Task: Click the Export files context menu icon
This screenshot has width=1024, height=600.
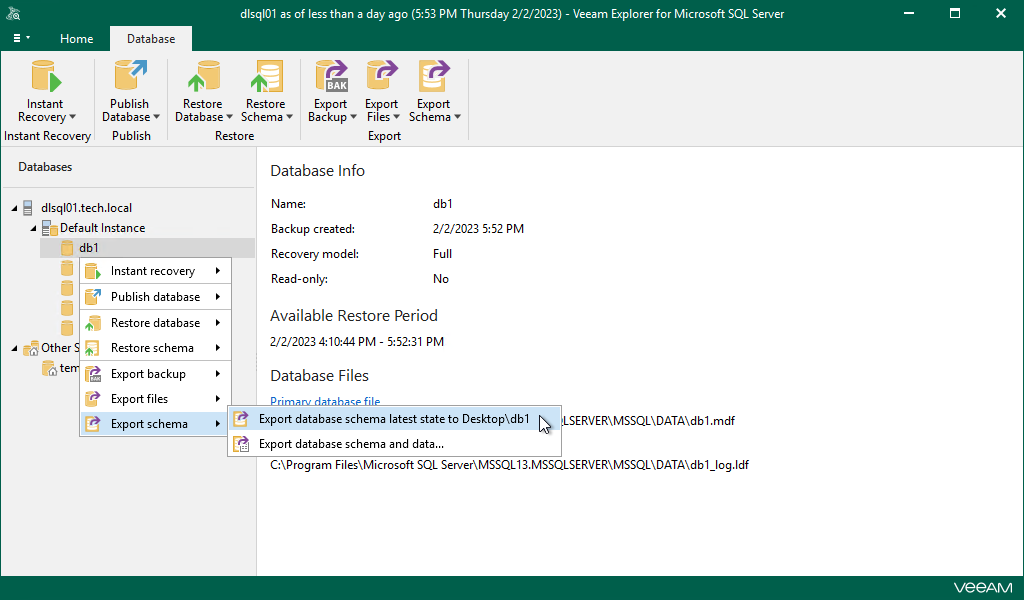Action: (93, 399)
